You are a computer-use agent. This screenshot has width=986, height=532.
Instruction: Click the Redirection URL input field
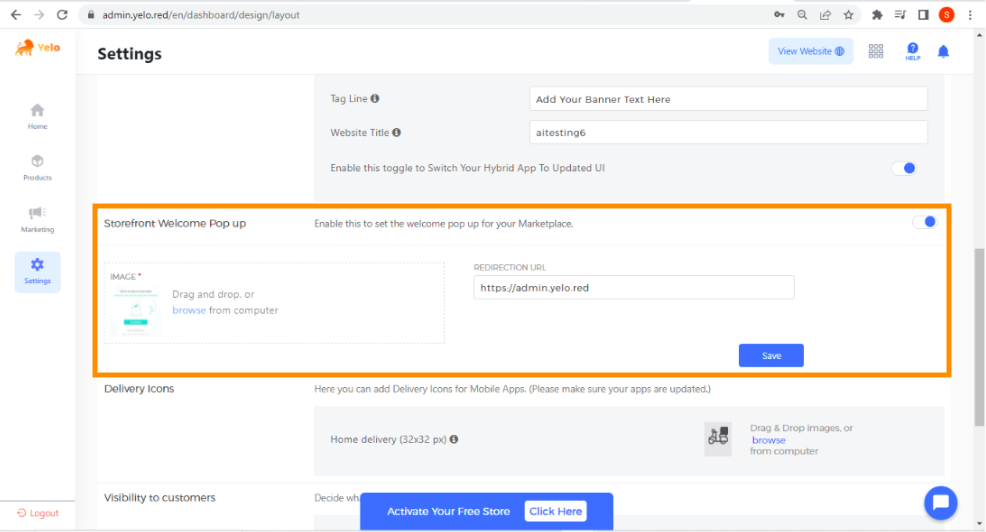tap(633, 288)
